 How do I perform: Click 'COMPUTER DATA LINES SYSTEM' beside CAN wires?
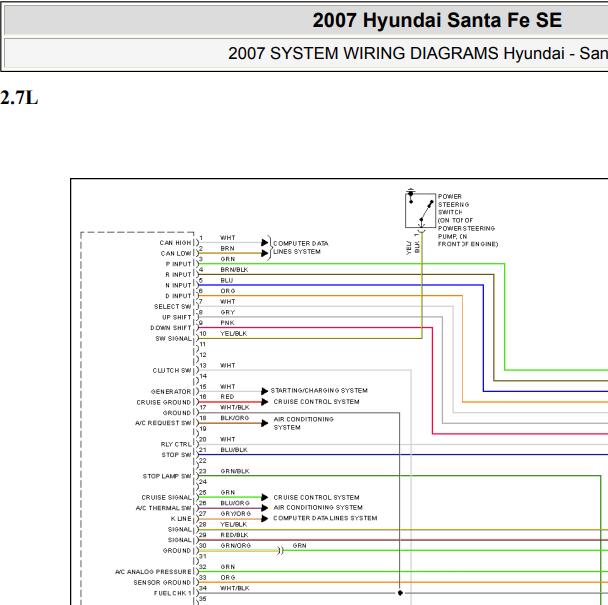pyautogui.click(x=301, y=247)
